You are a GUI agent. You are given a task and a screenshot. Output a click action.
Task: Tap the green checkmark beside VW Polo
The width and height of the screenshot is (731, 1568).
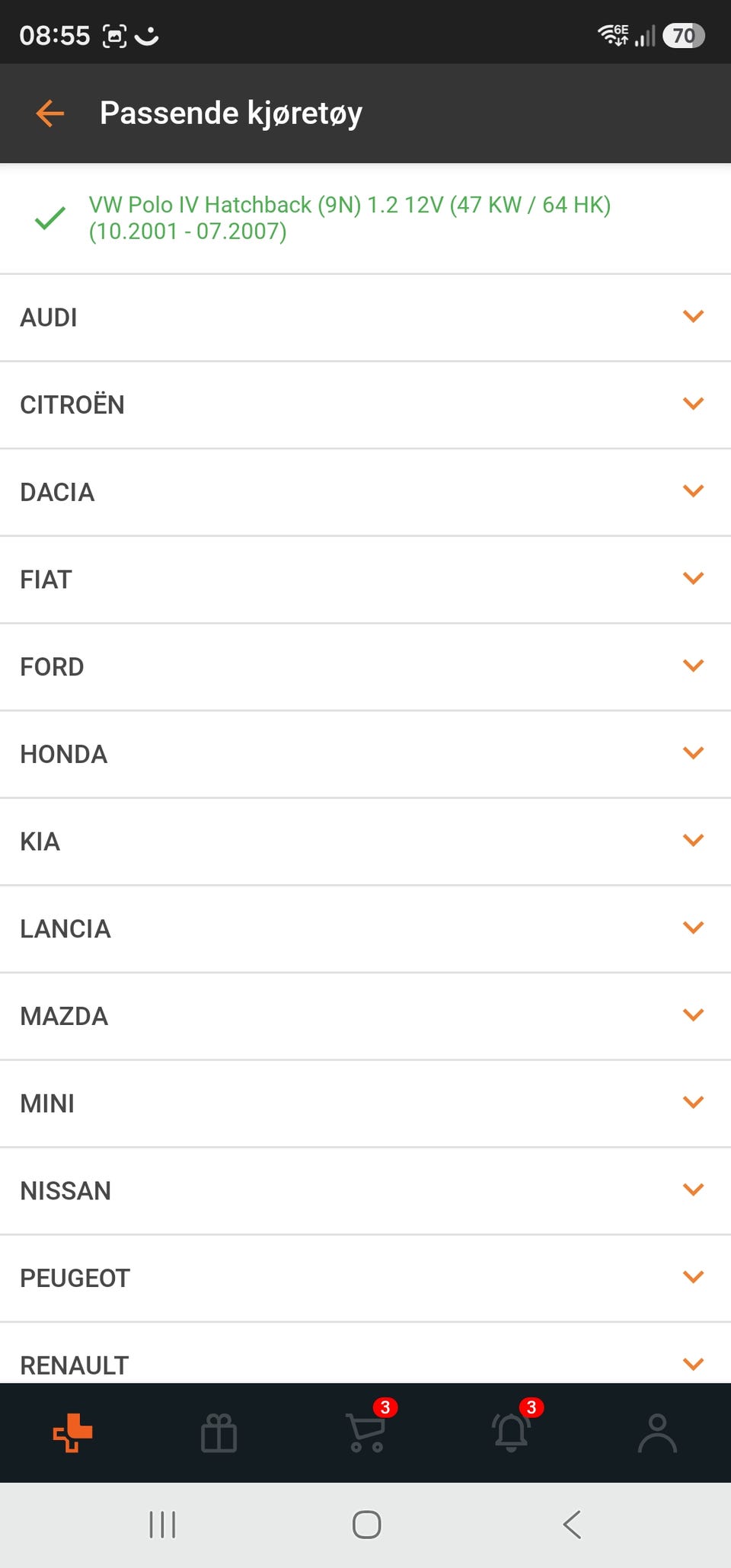pyautogui.click(x=50, y=219)
